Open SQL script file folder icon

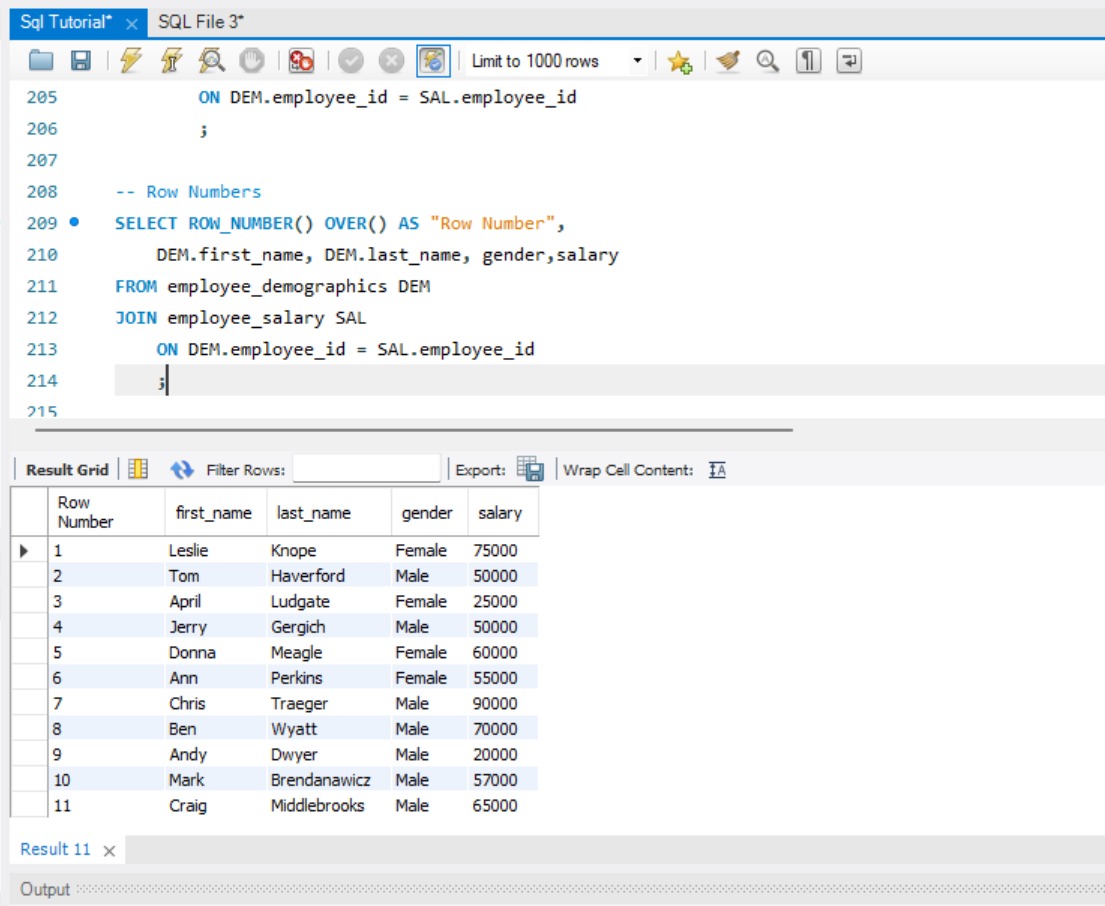pyautogui.click(x=41, y=61)
